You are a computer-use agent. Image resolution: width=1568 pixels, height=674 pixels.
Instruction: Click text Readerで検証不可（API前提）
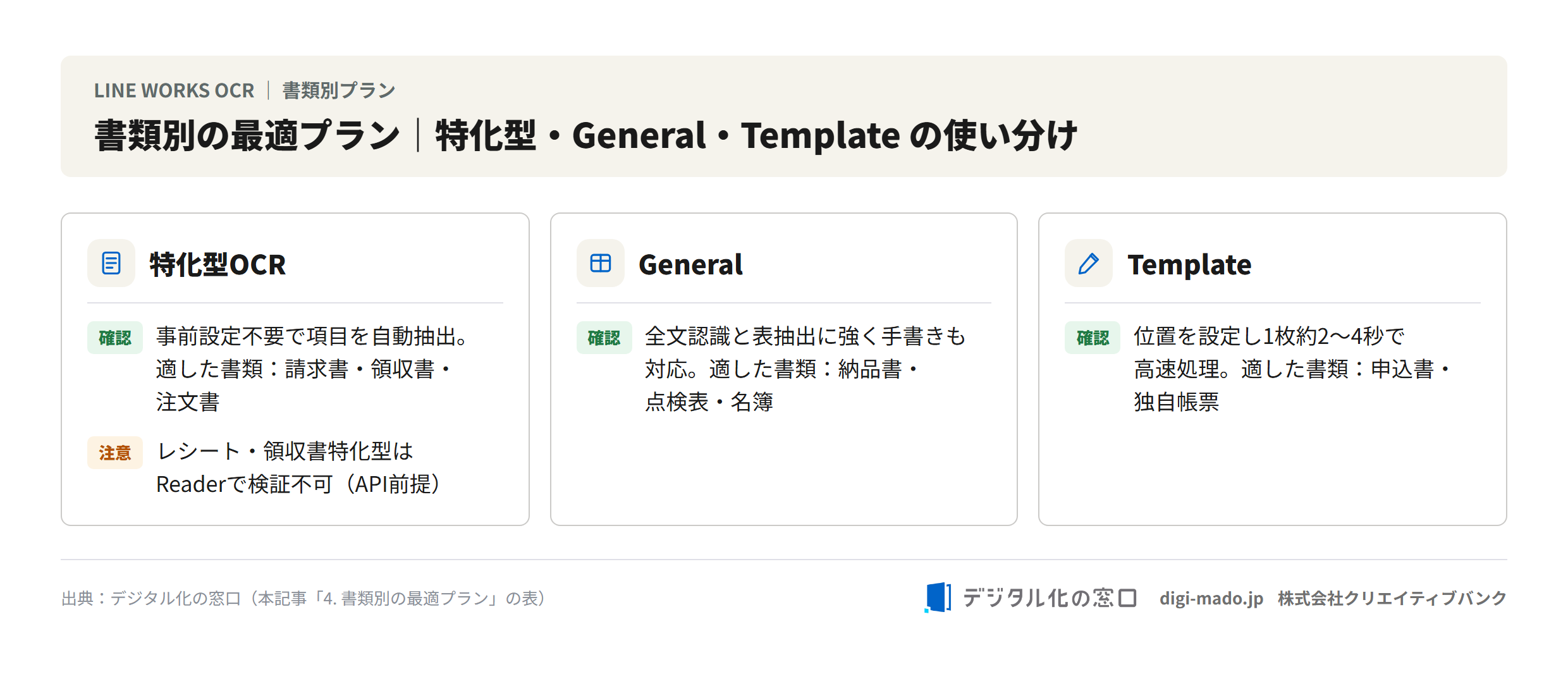[x=298, y=484]
